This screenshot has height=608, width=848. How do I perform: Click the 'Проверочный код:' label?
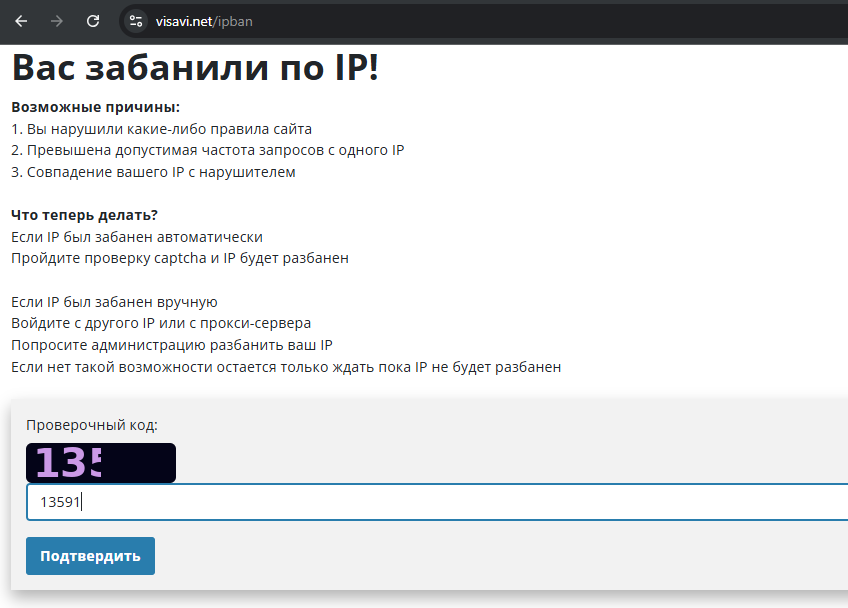tap(92, 425)
